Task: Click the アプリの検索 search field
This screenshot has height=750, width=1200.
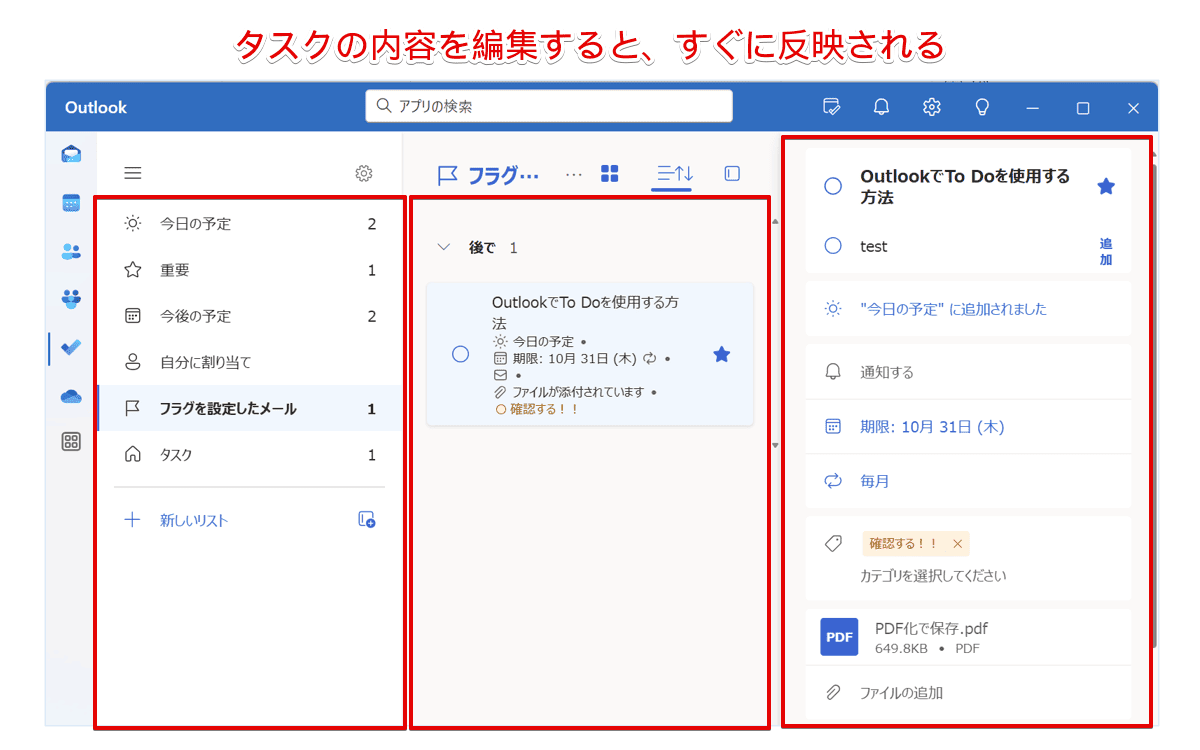Action: 548,105
